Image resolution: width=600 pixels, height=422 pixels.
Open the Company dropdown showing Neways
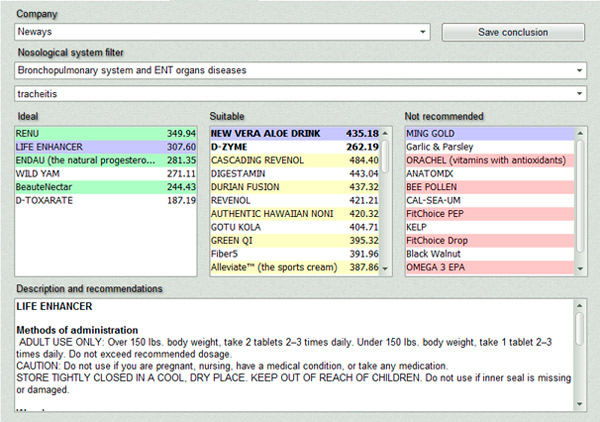coord(222,32)
